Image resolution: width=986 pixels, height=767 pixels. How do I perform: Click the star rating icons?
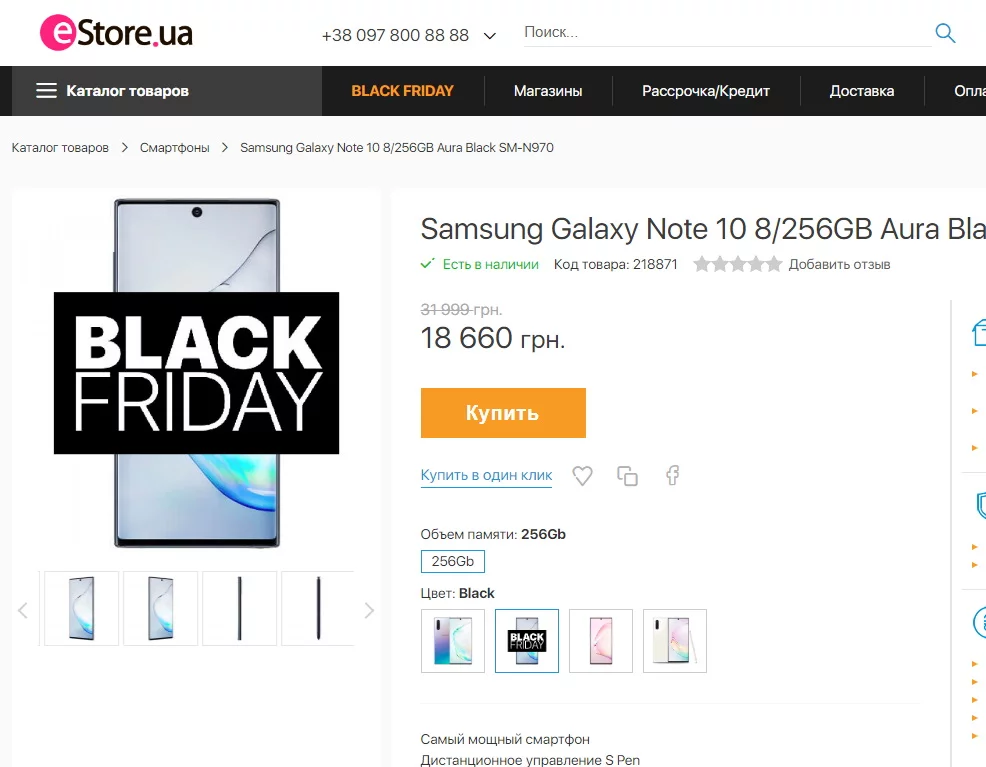(x=737, y=264)
